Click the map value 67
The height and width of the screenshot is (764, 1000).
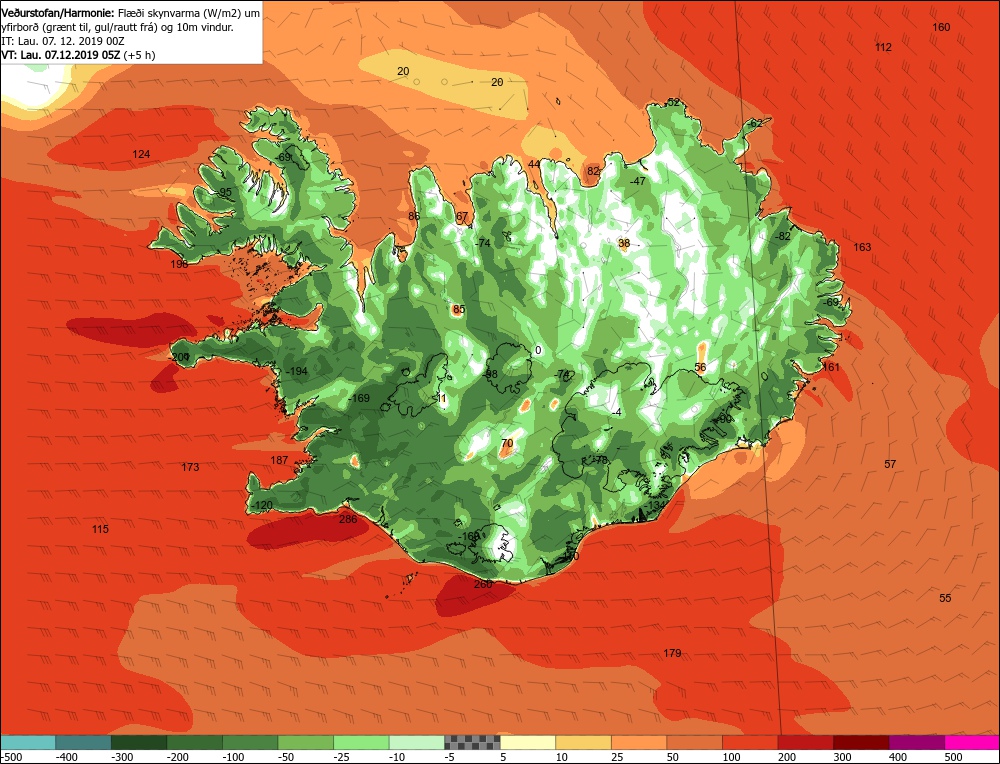(x=462, y=217)
